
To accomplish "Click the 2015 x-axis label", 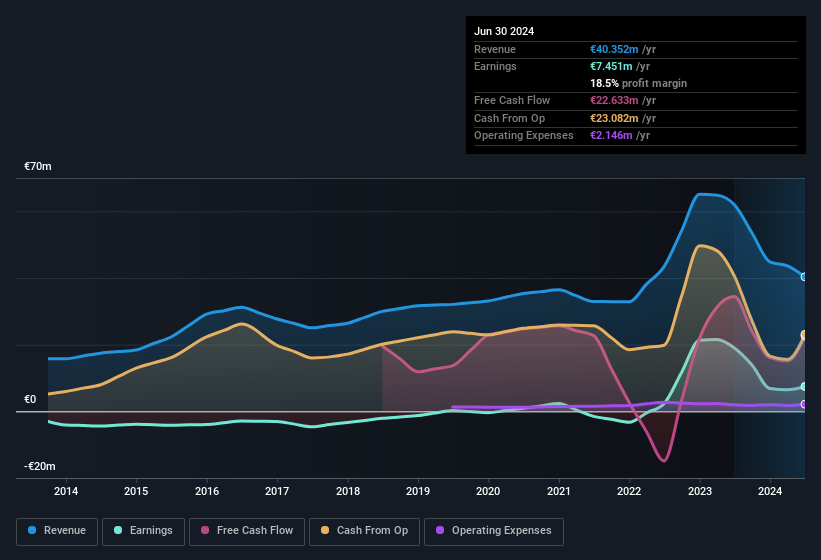I will coord(136,491).
